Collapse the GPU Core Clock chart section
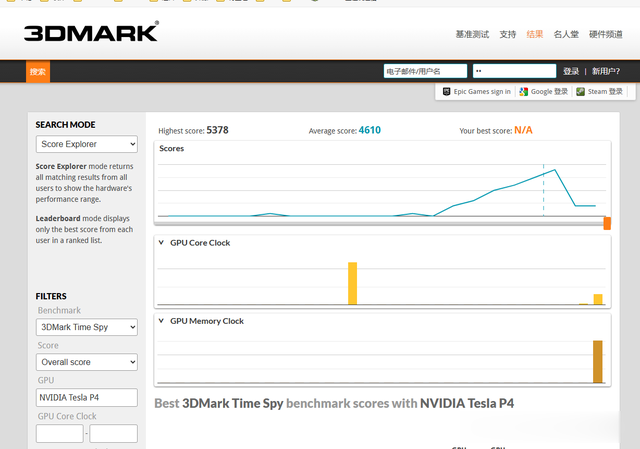This screenshot has width=640, height=449. click(x=161, y=242)
